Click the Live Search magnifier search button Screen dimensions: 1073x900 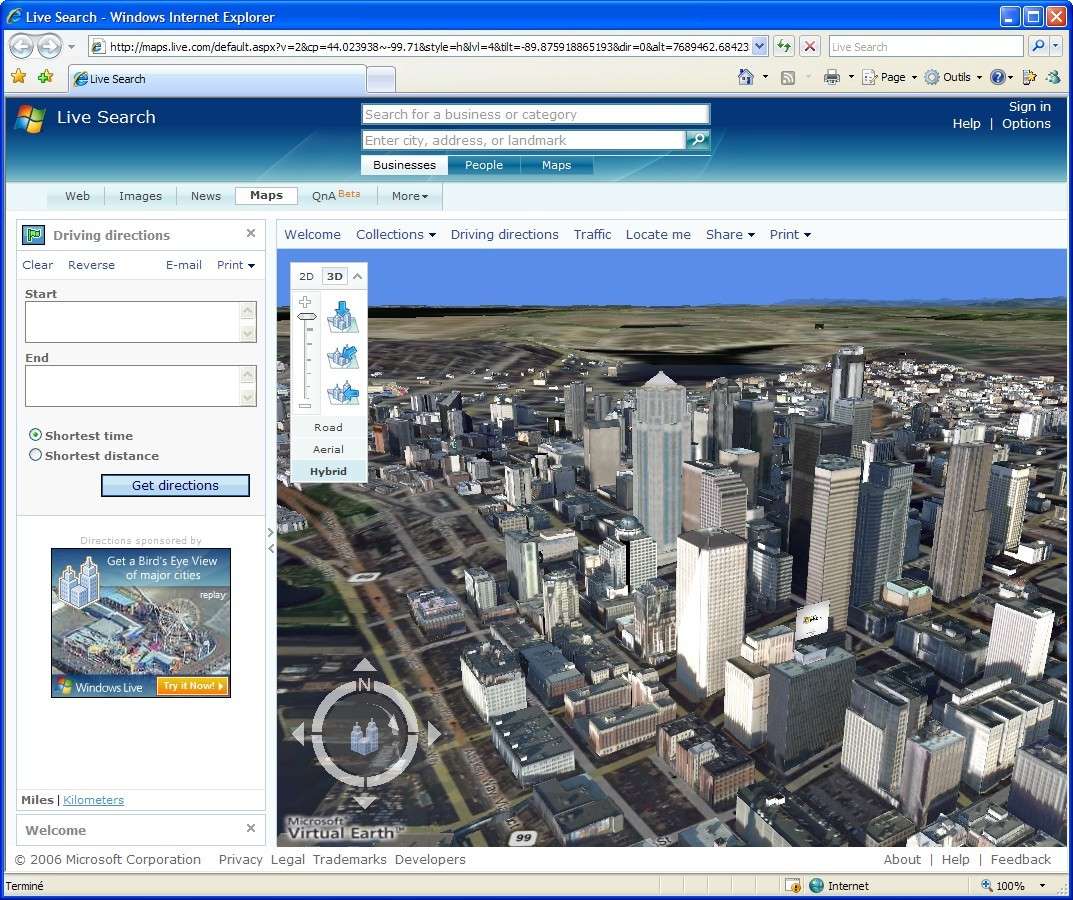point(698,140)
